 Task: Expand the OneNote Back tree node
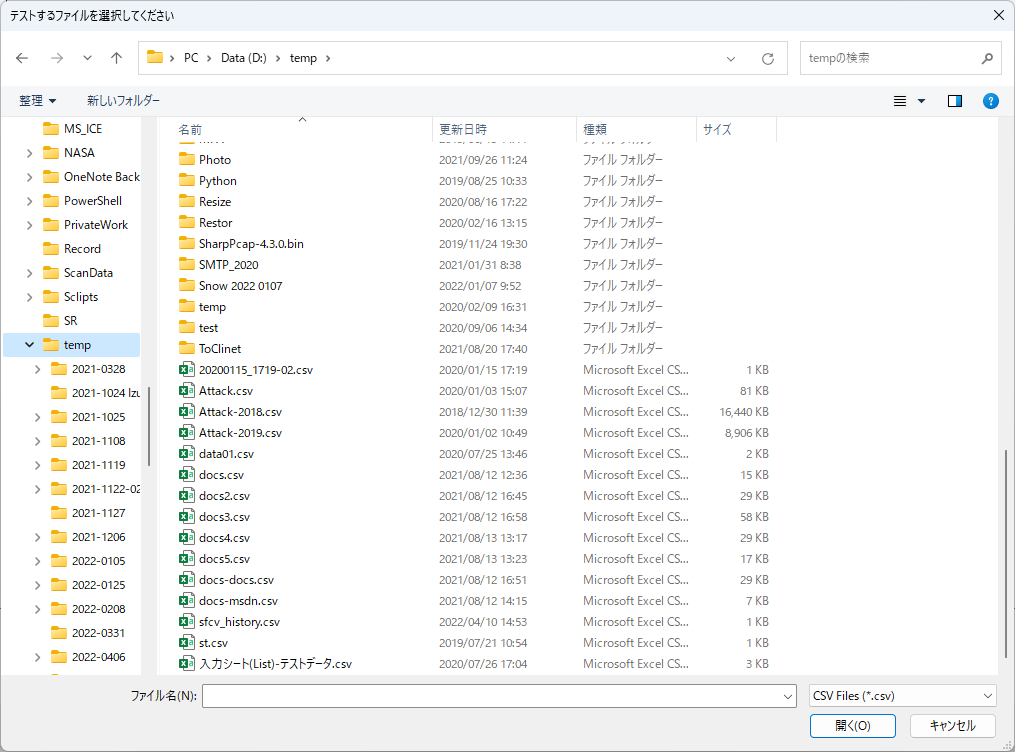[29, 177]
